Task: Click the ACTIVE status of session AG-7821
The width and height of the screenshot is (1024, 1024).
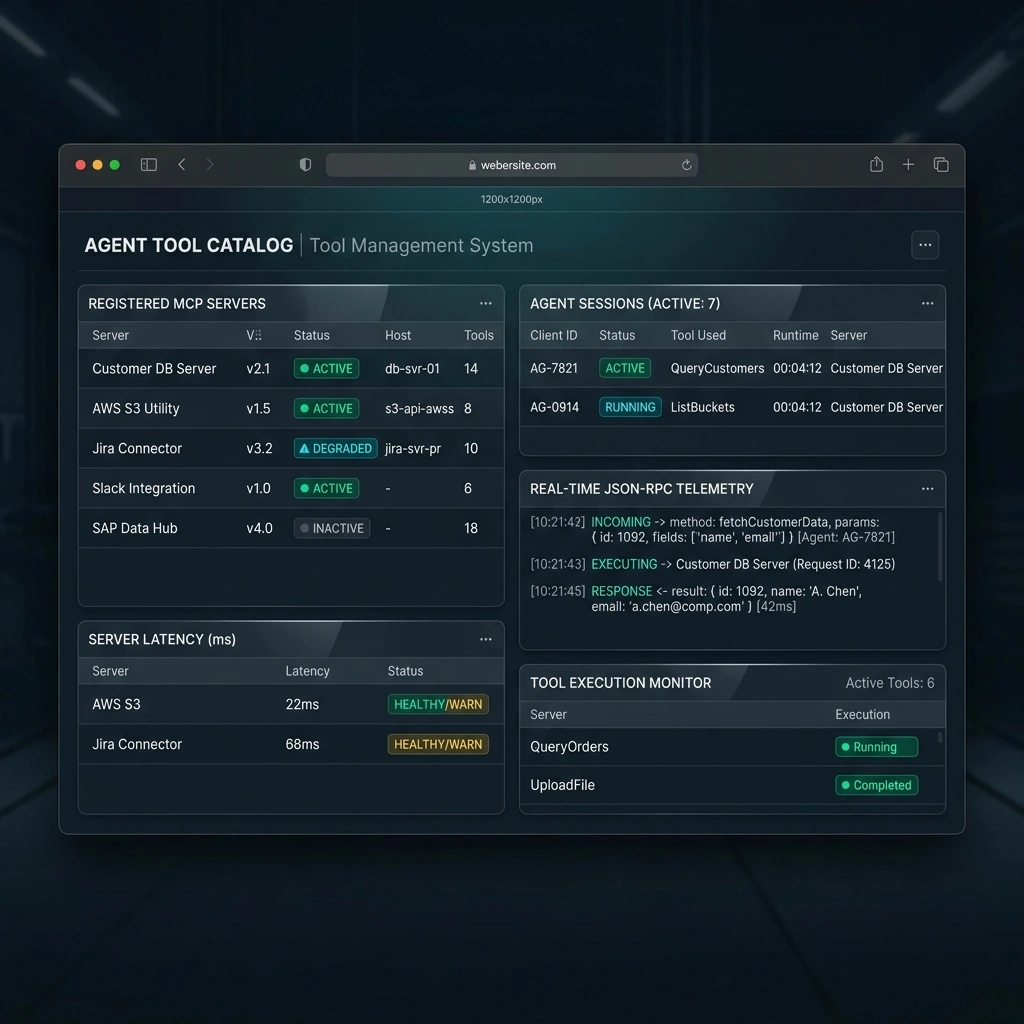Action: [625, 368]
